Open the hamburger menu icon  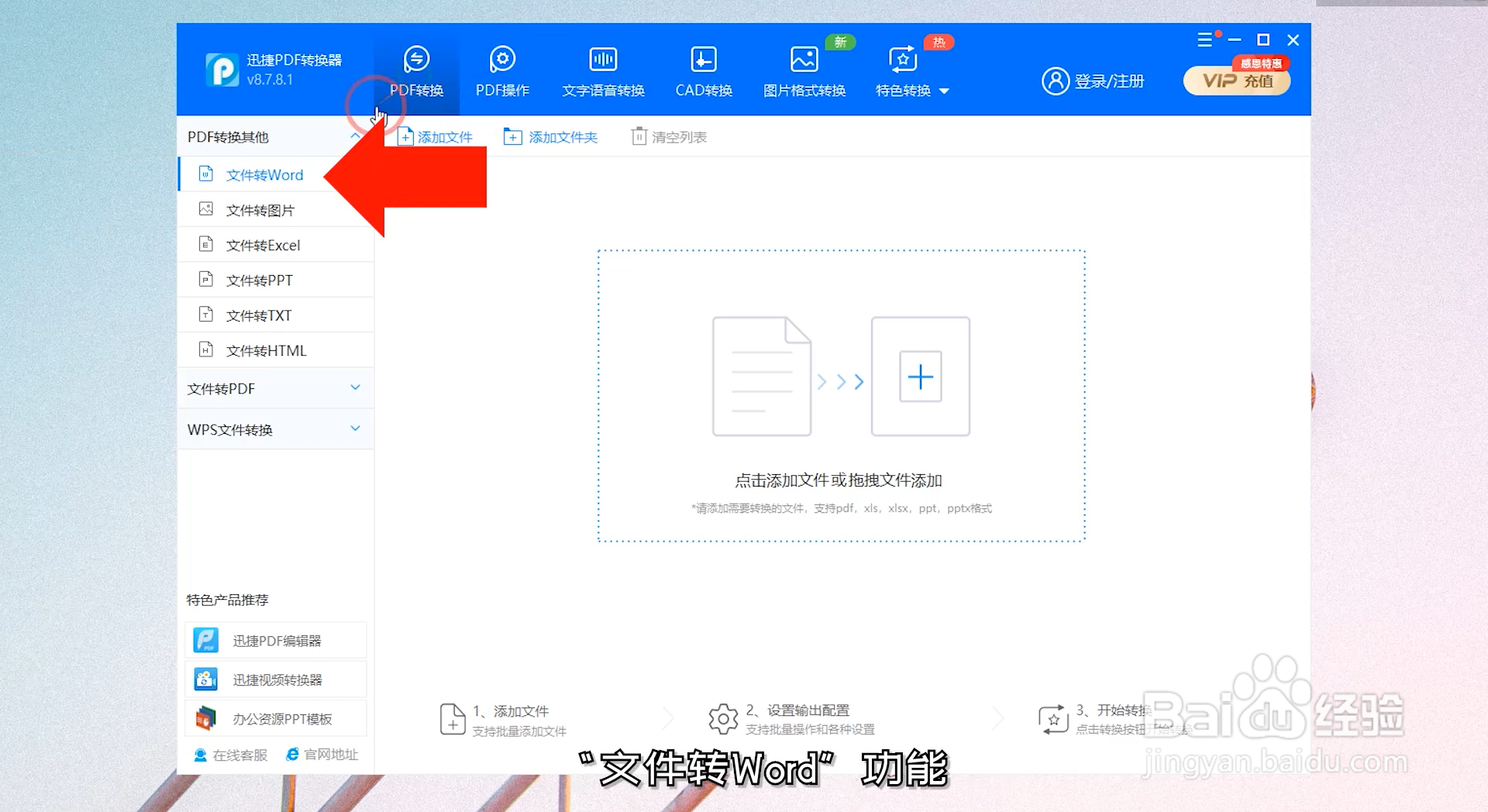point(1204,40)
